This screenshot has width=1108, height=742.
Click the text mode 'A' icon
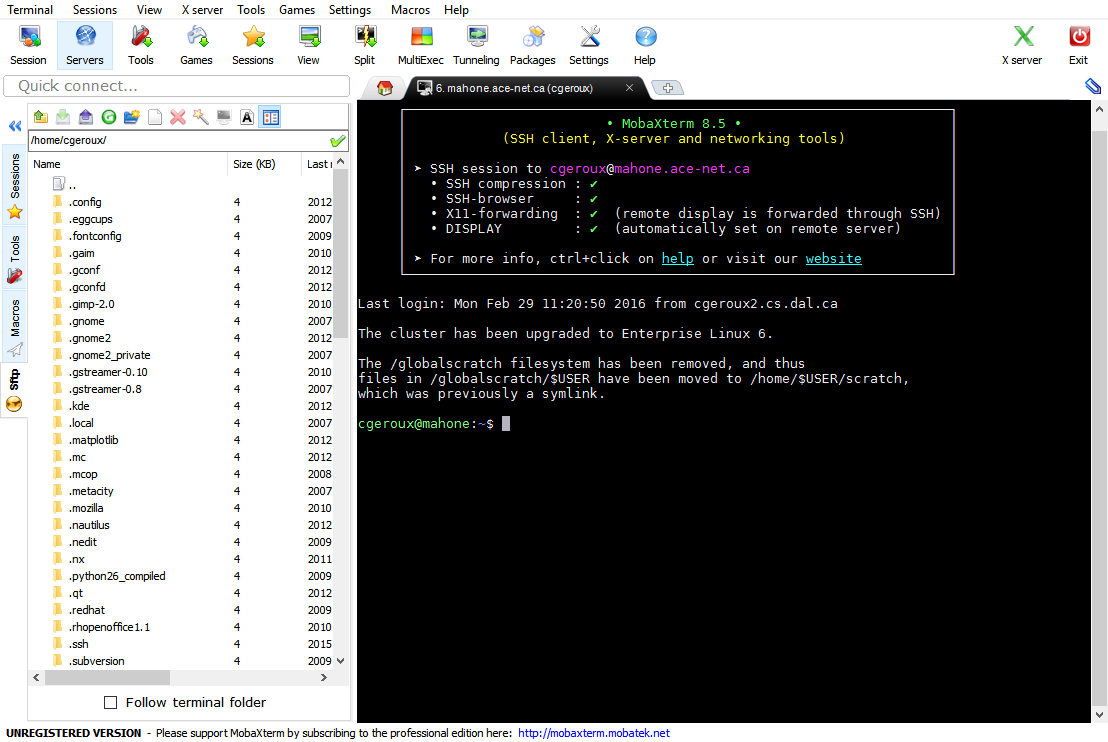[x=247, y=117]
